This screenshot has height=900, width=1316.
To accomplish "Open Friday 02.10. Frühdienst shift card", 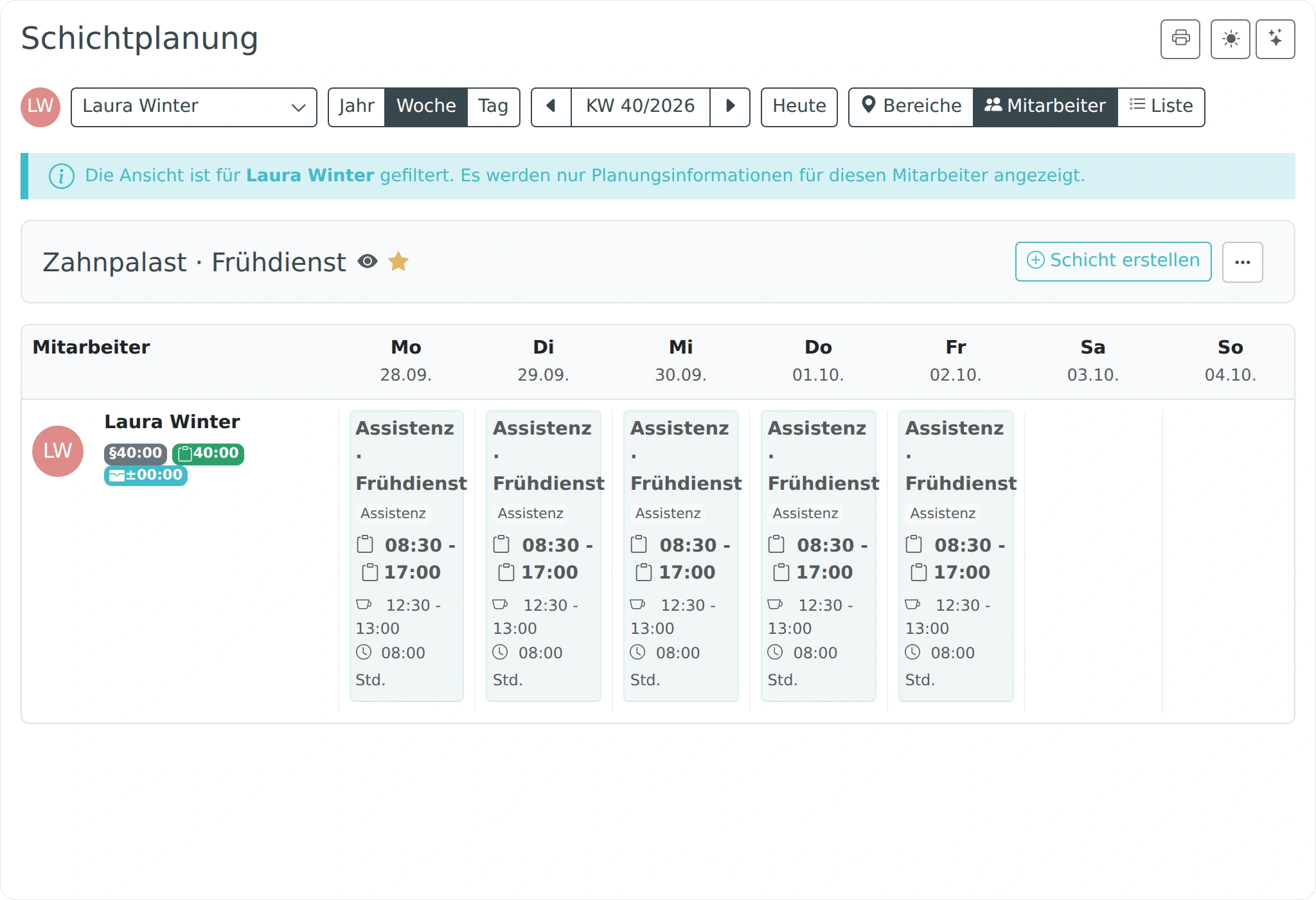I will pyautogui.click(x=956, y=556).
